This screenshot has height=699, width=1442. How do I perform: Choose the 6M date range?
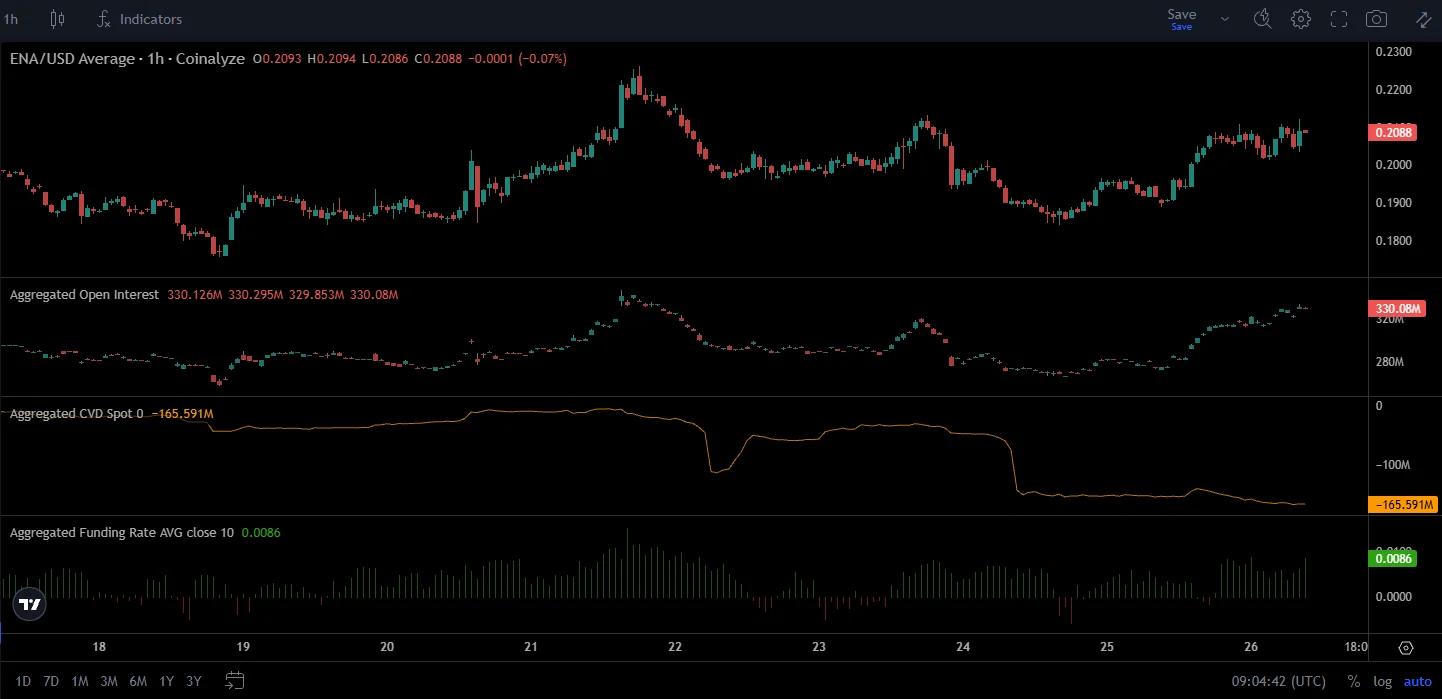pyautogui.click(x=138, y=682)
